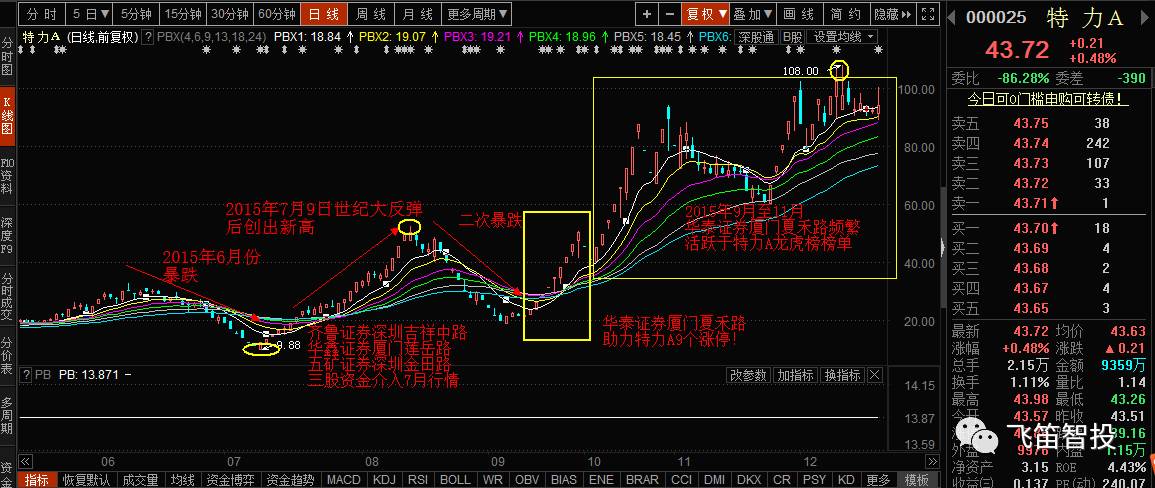The height and width of the screenshot is (488, 1155).
Task: Select 60分钟 period tab
Action: pos(277,14)
